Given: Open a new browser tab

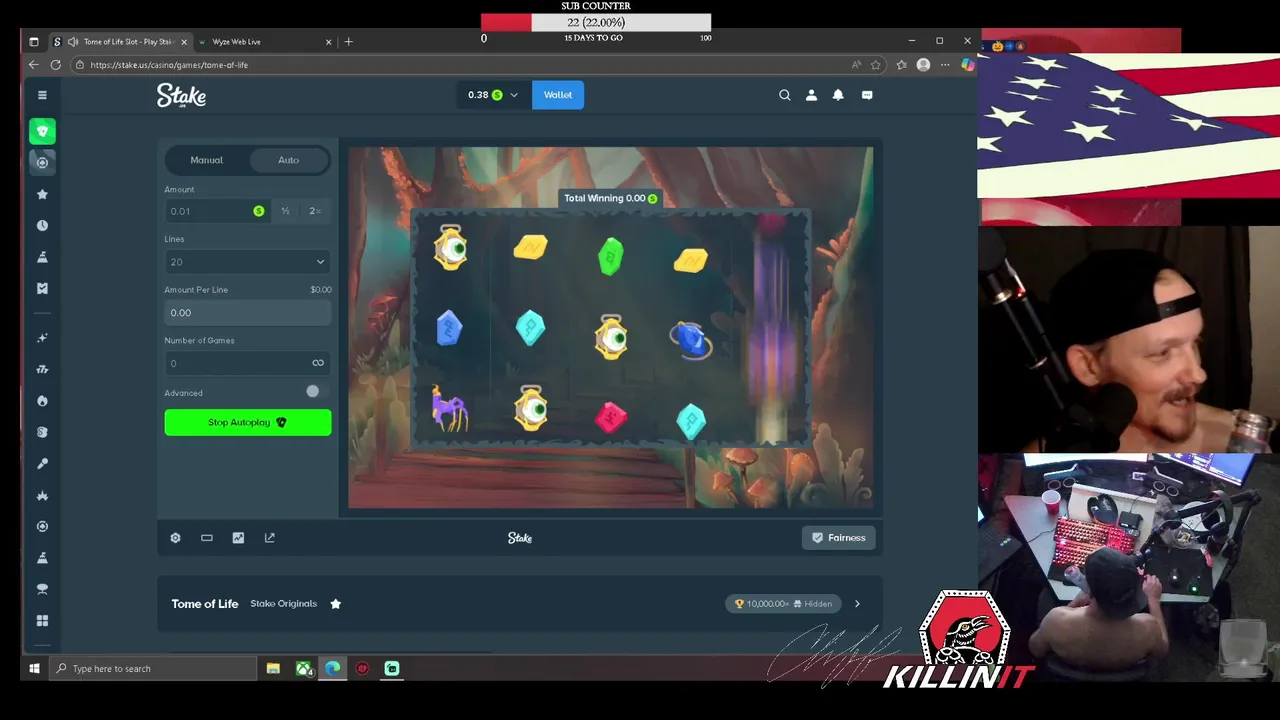Looking at the screenshot, I should (348, 42).
